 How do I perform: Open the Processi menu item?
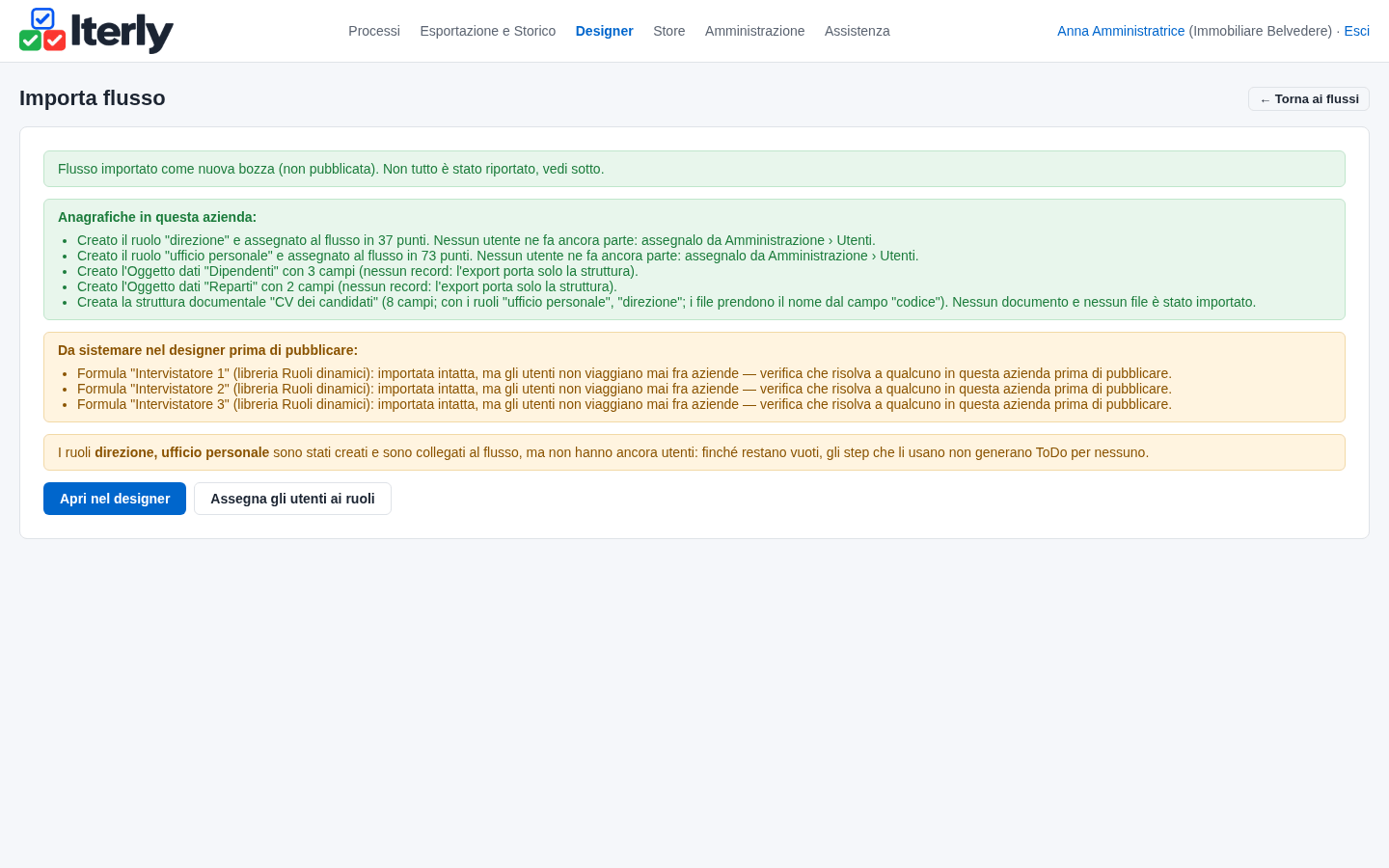(x=374, y=31)
